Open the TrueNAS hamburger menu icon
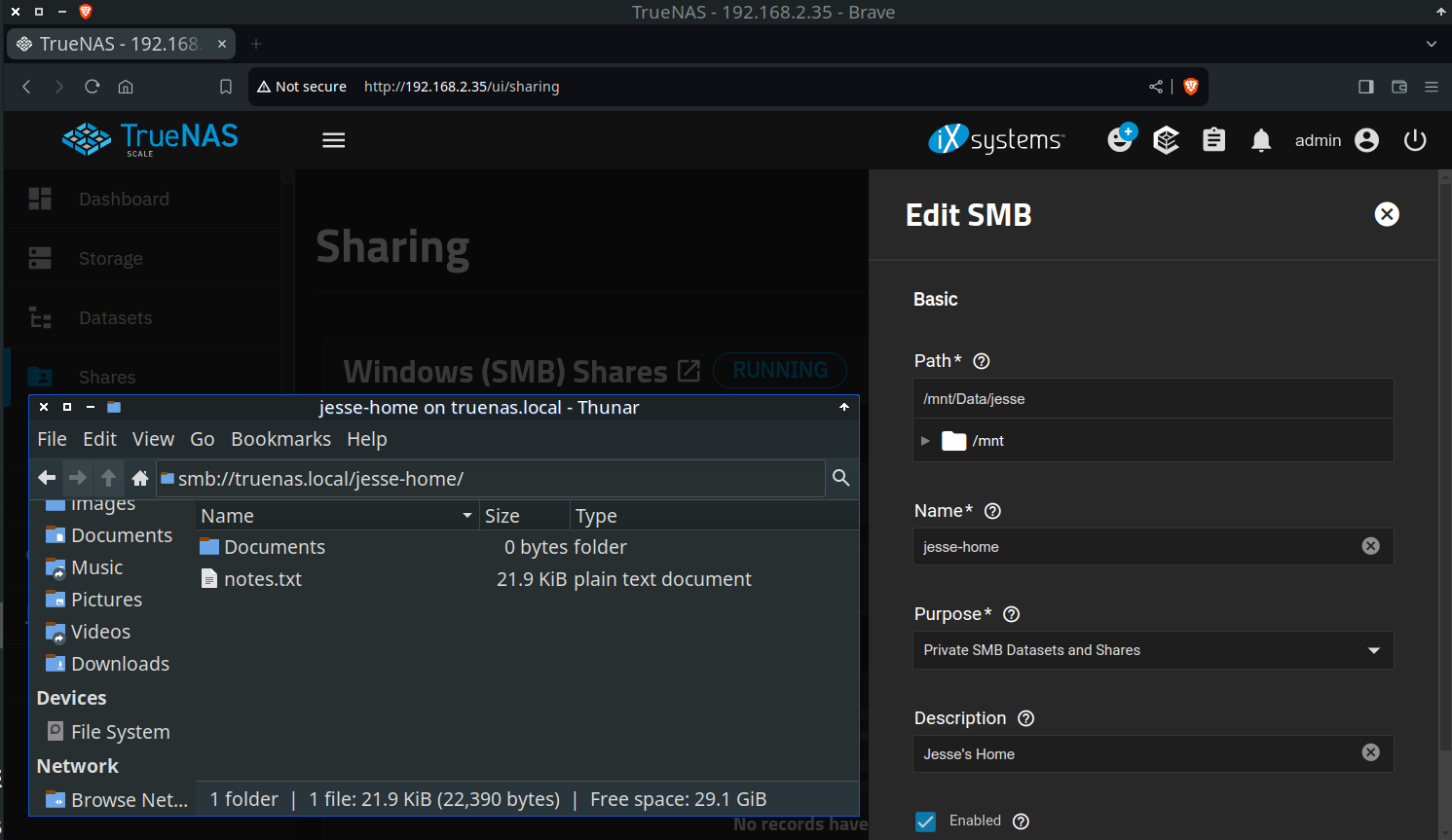Screen dimensions: 1452x840 [x=334, y=140]
